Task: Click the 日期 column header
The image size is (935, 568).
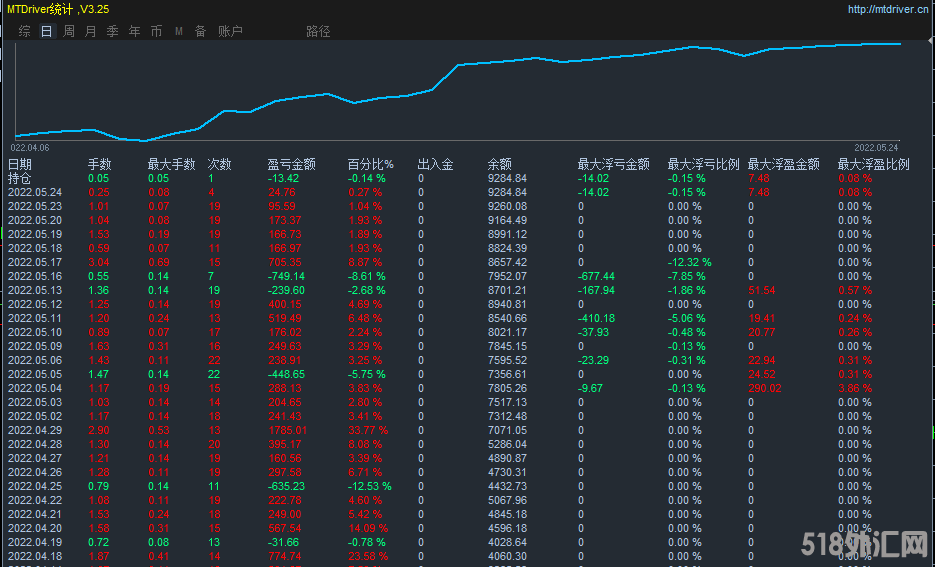Action: point(20,164)
